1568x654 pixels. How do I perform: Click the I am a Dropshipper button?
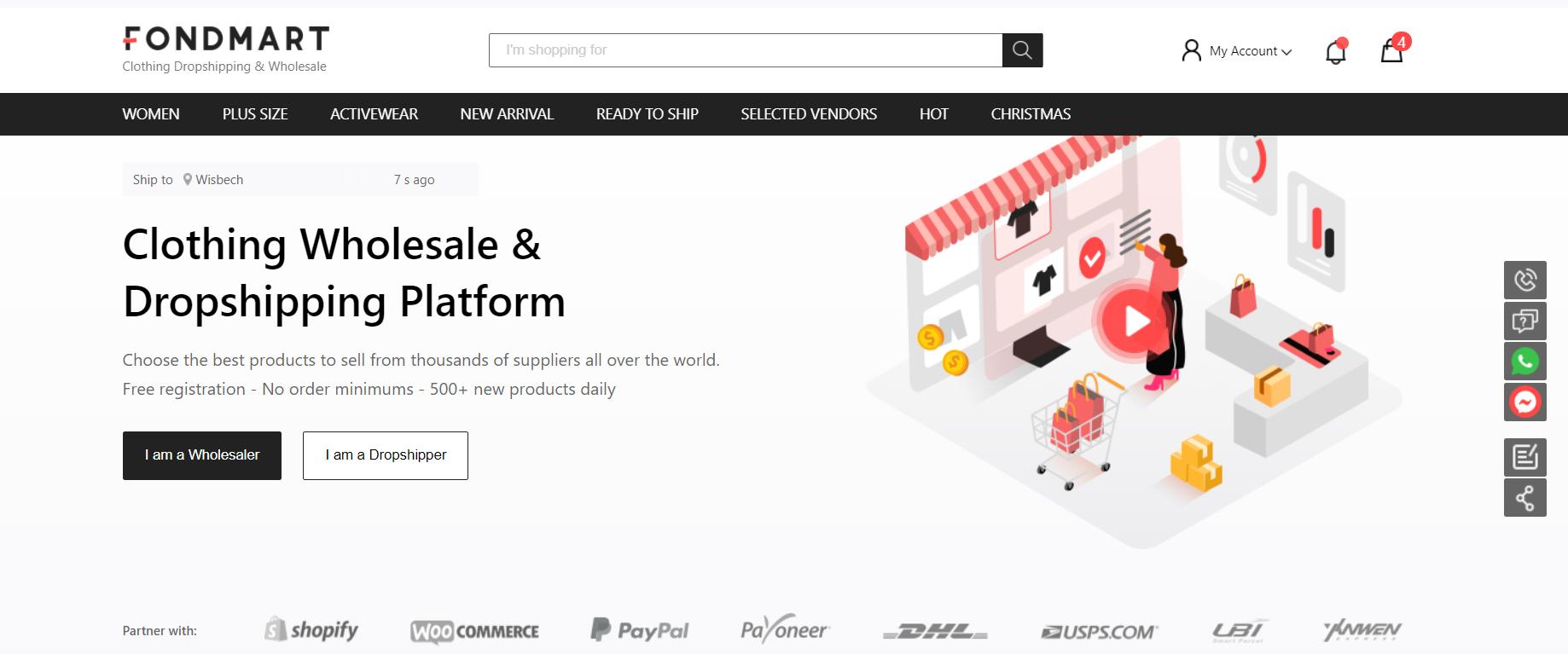(x=386, y=455)
